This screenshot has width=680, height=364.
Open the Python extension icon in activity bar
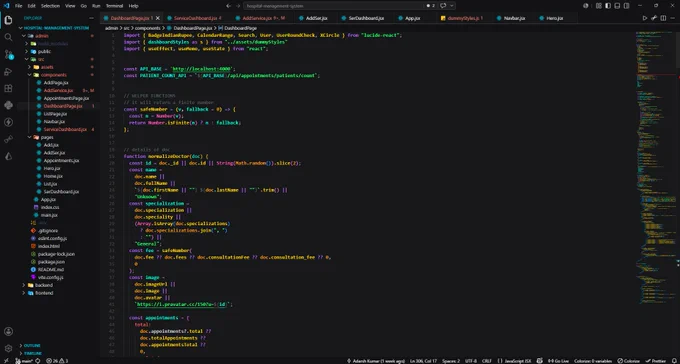pyautogui.click(x=8, y=105)
